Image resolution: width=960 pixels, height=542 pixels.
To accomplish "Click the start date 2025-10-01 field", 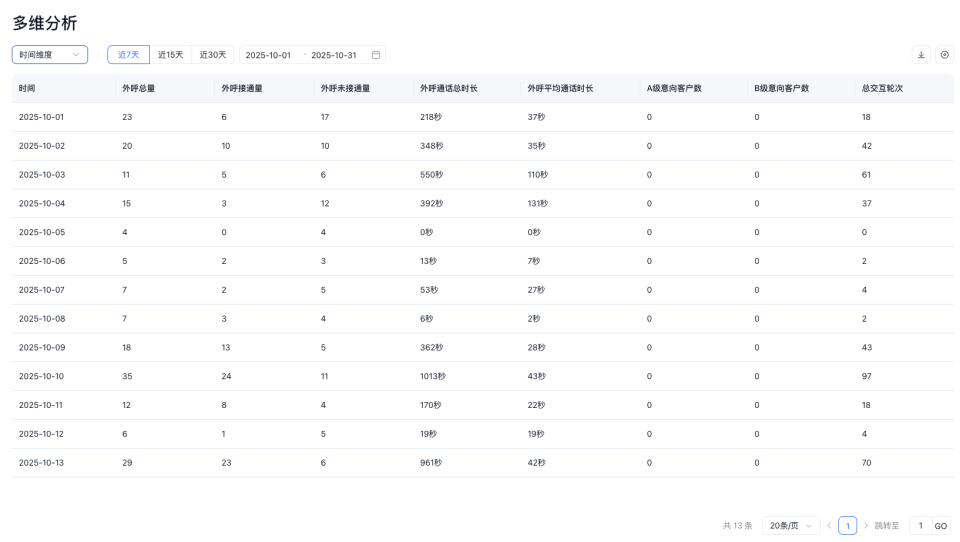I will pyautogui.click(x=268, y=55).
